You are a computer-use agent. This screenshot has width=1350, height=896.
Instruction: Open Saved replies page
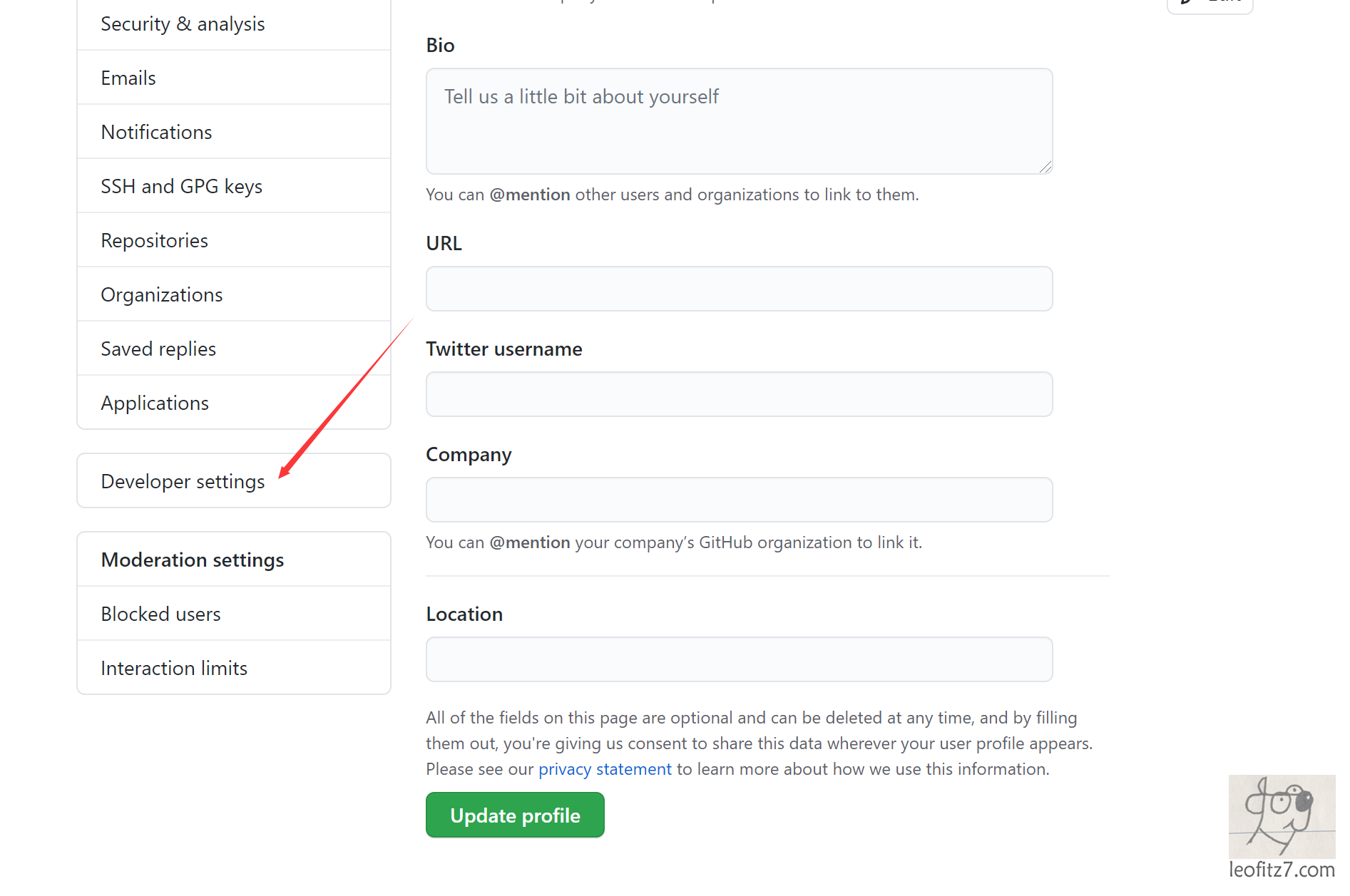click(158, 349)
